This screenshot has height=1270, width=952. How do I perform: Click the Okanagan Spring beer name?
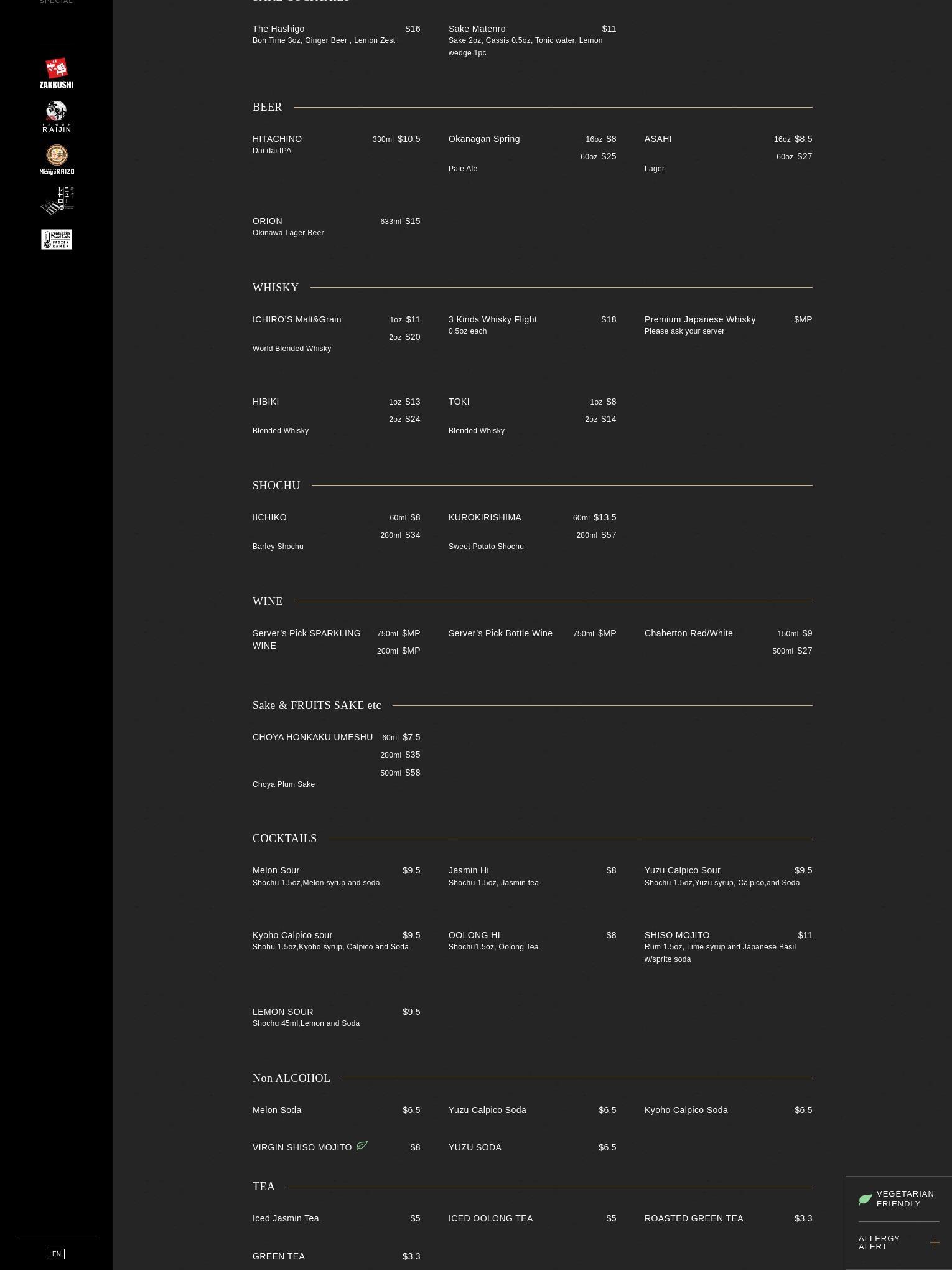(484, 139)
